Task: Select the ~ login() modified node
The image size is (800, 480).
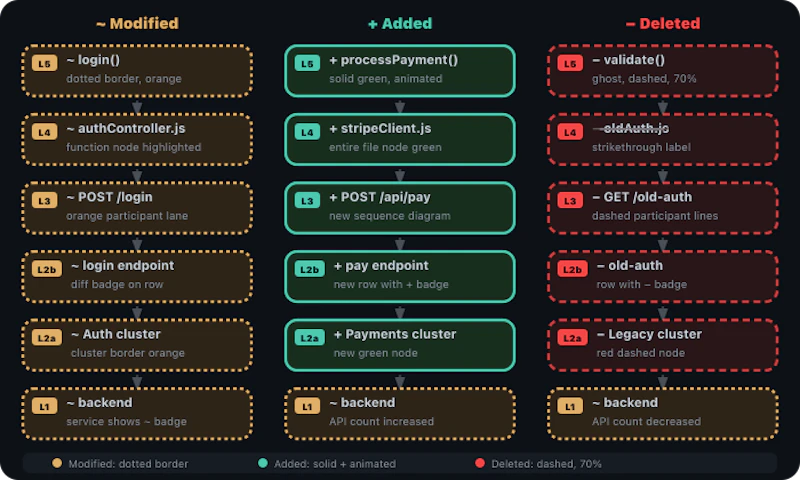Action: tap(137, 70)
